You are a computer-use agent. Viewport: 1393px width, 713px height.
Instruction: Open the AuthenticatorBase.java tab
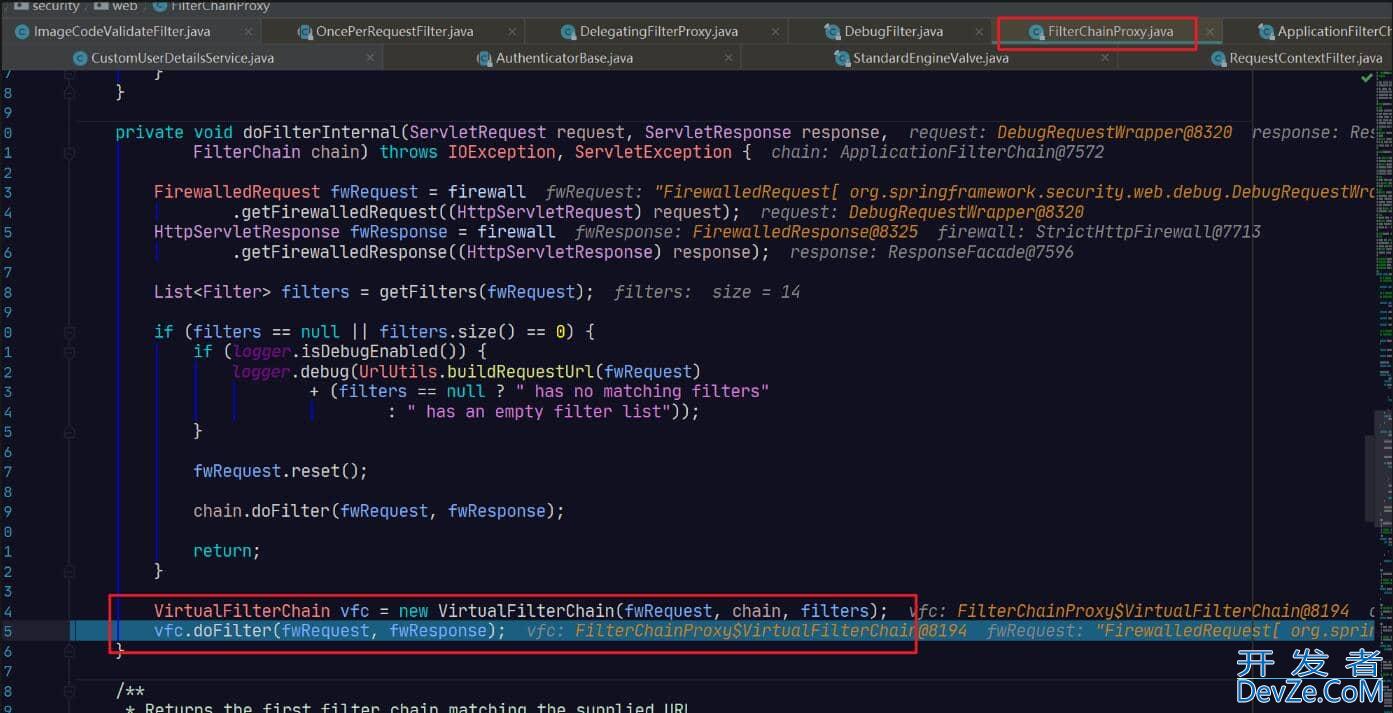pos(564,58)
